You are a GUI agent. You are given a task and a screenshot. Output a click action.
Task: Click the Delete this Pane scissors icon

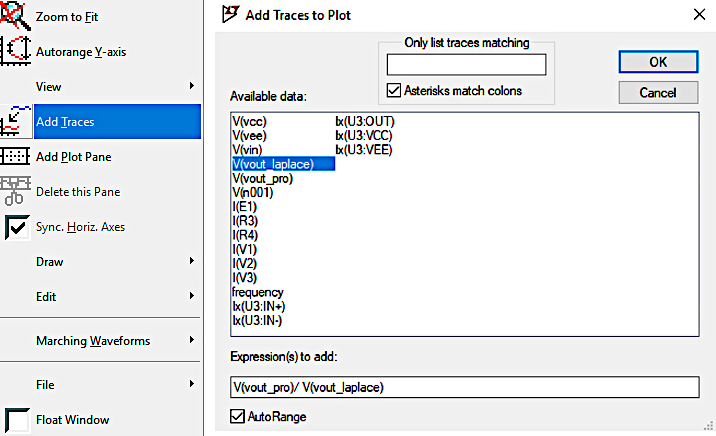[x=15, y=191]
